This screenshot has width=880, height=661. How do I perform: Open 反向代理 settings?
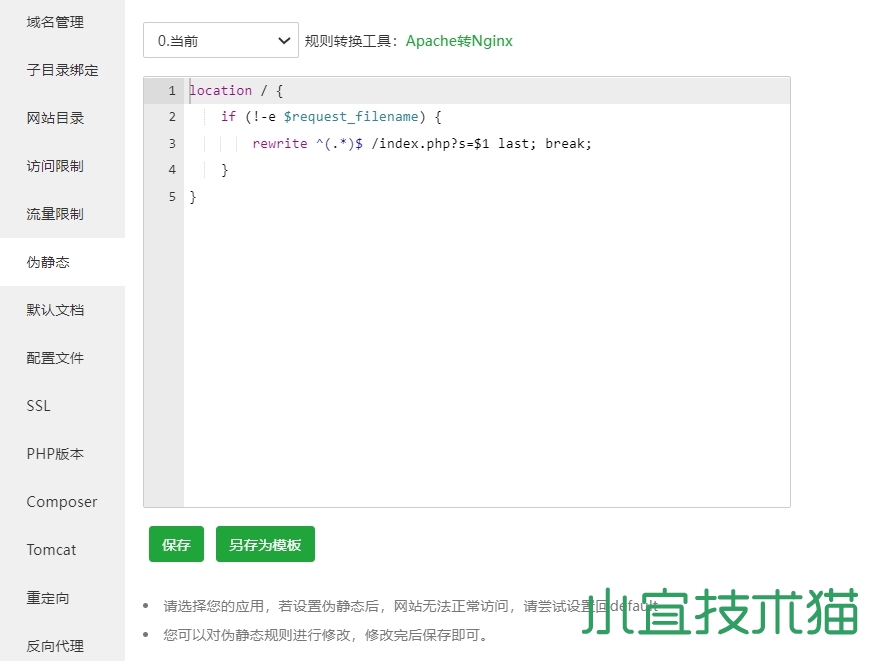tap(55, 646)
